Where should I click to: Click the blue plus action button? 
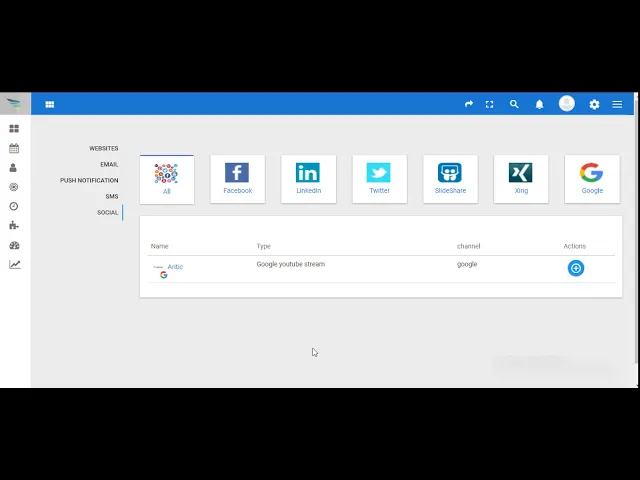(x=576, y=268)
